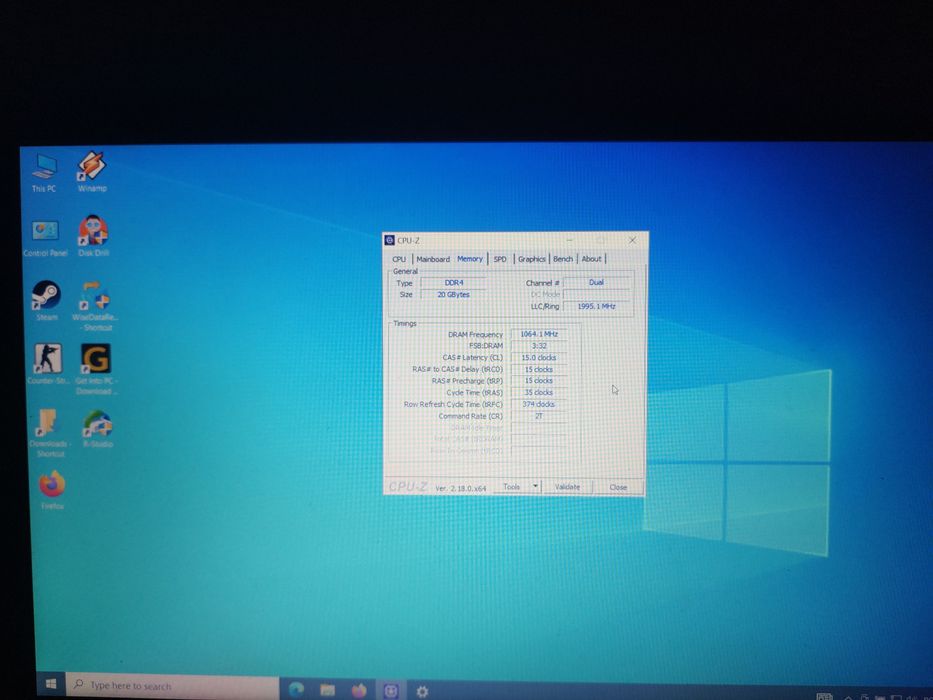Switch to the CPU tab
Viewport: 933px width, 700px height.
pyautogui.click(x=399, y=259)
